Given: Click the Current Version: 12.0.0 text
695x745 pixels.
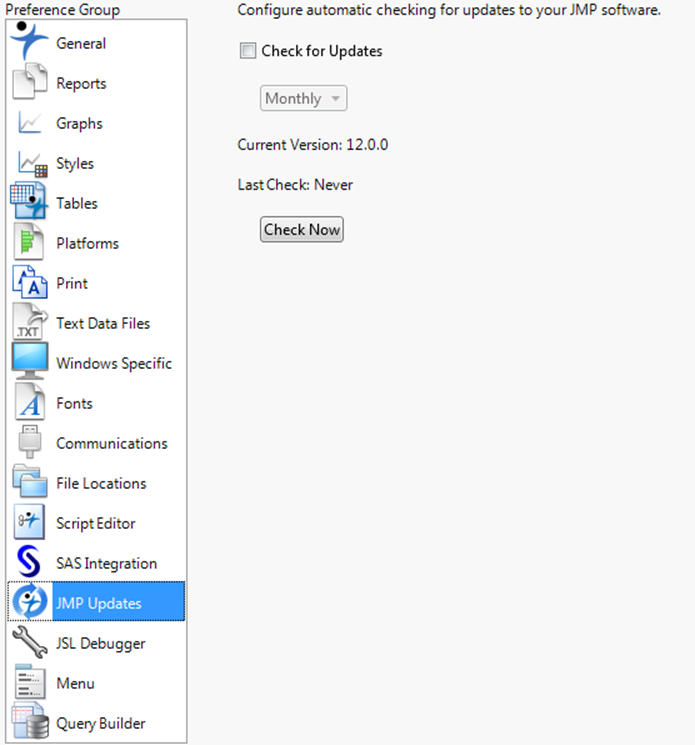Looking at the screenshot, I should pos(313,144).
